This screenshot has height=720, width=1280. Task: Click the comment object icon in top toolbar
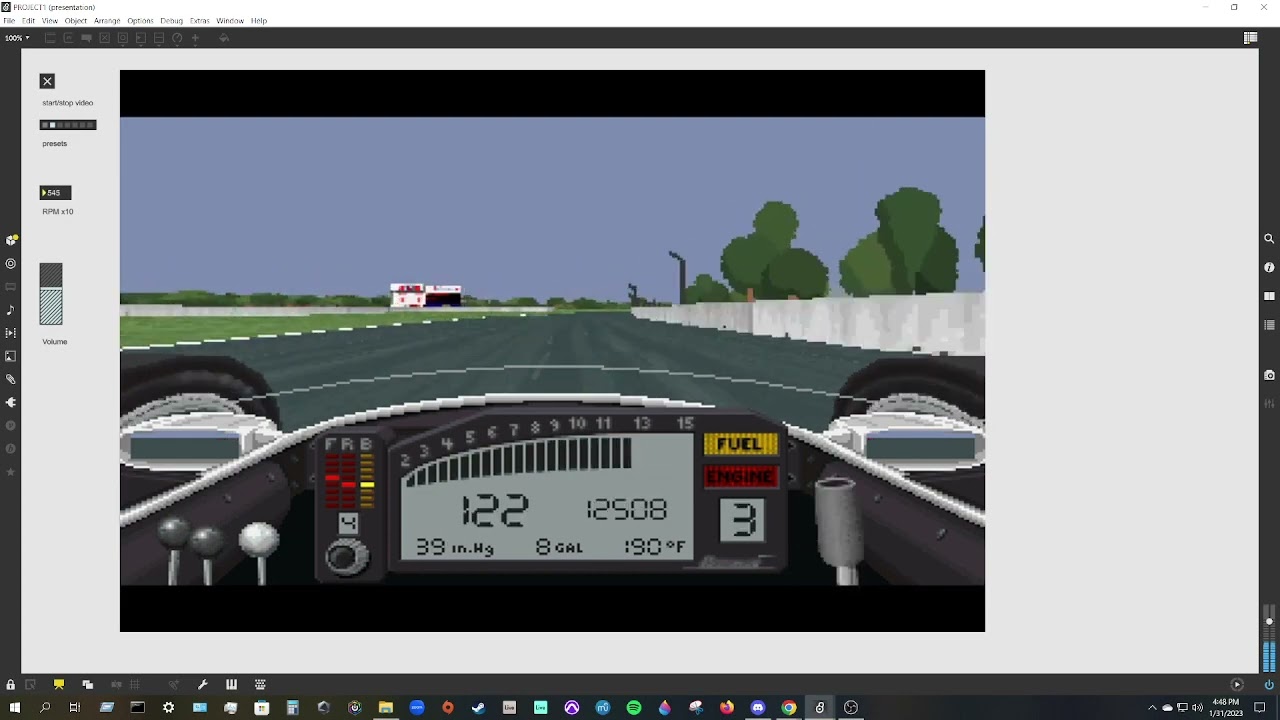86,38
